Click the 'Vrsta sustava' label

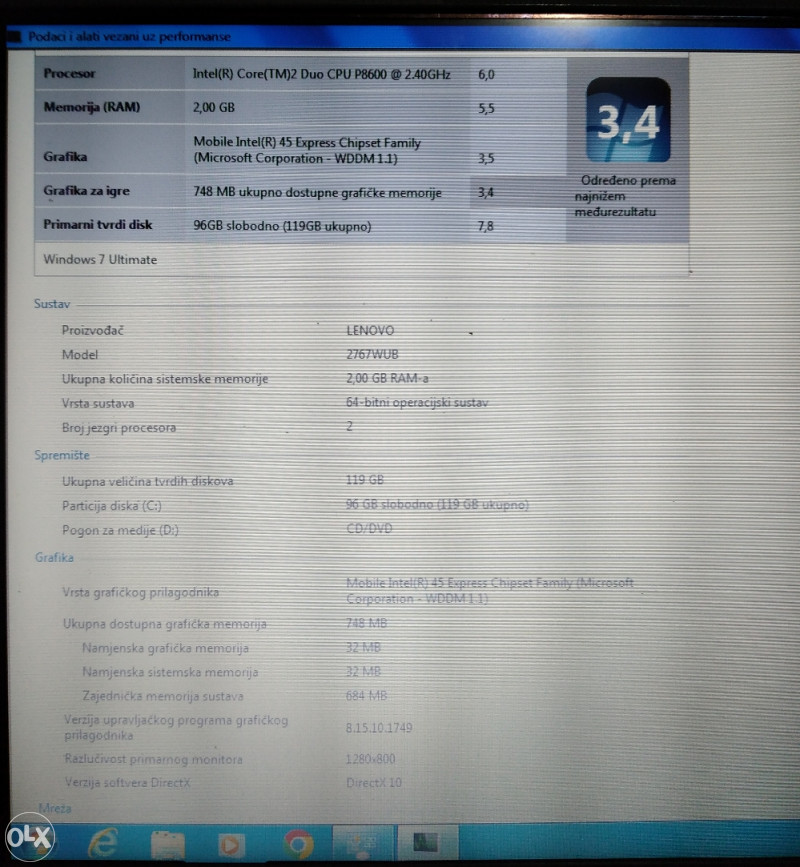click(98, 403)
